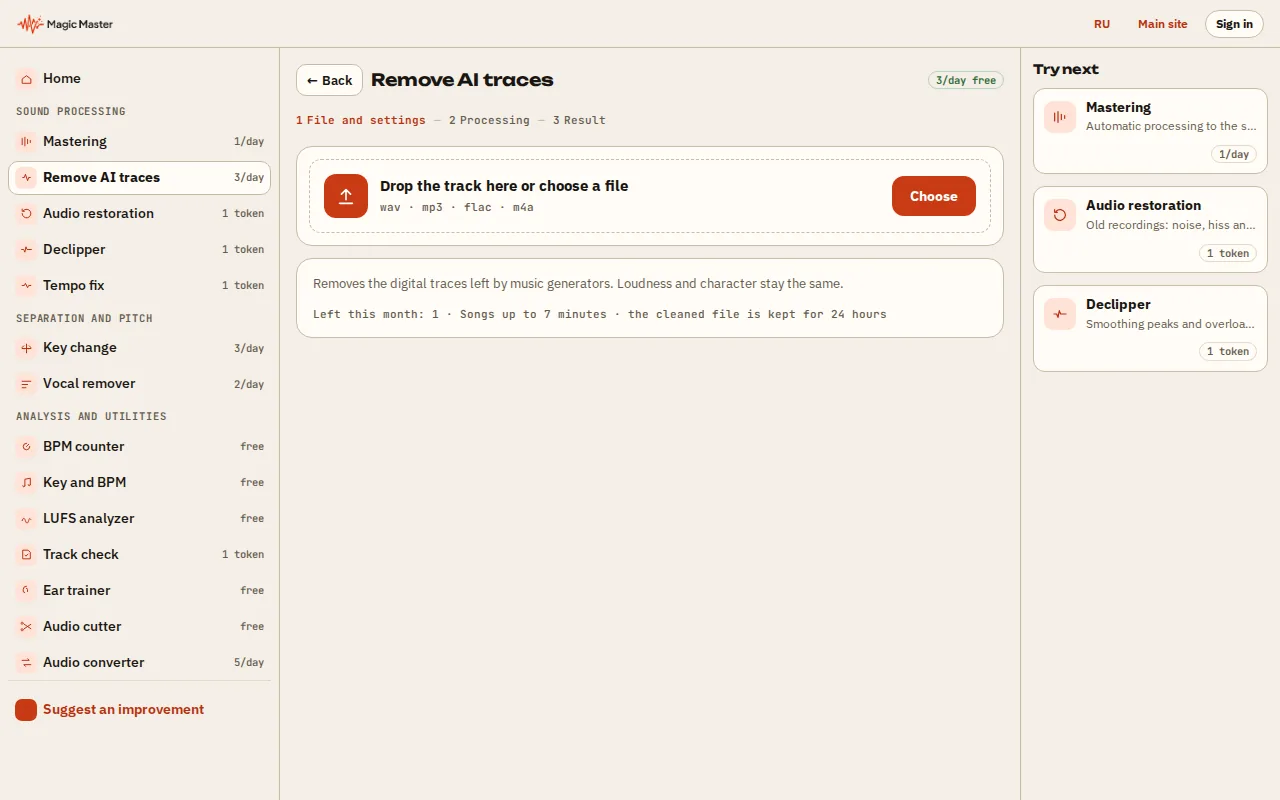Switch language with the RU link
The width and height of the screenshot is (1280, 800).
1102,24
